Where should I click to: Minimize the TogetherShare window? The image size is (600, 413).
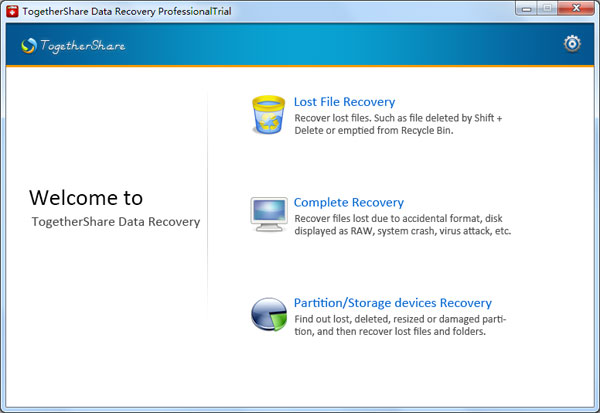tap(527, 8)
